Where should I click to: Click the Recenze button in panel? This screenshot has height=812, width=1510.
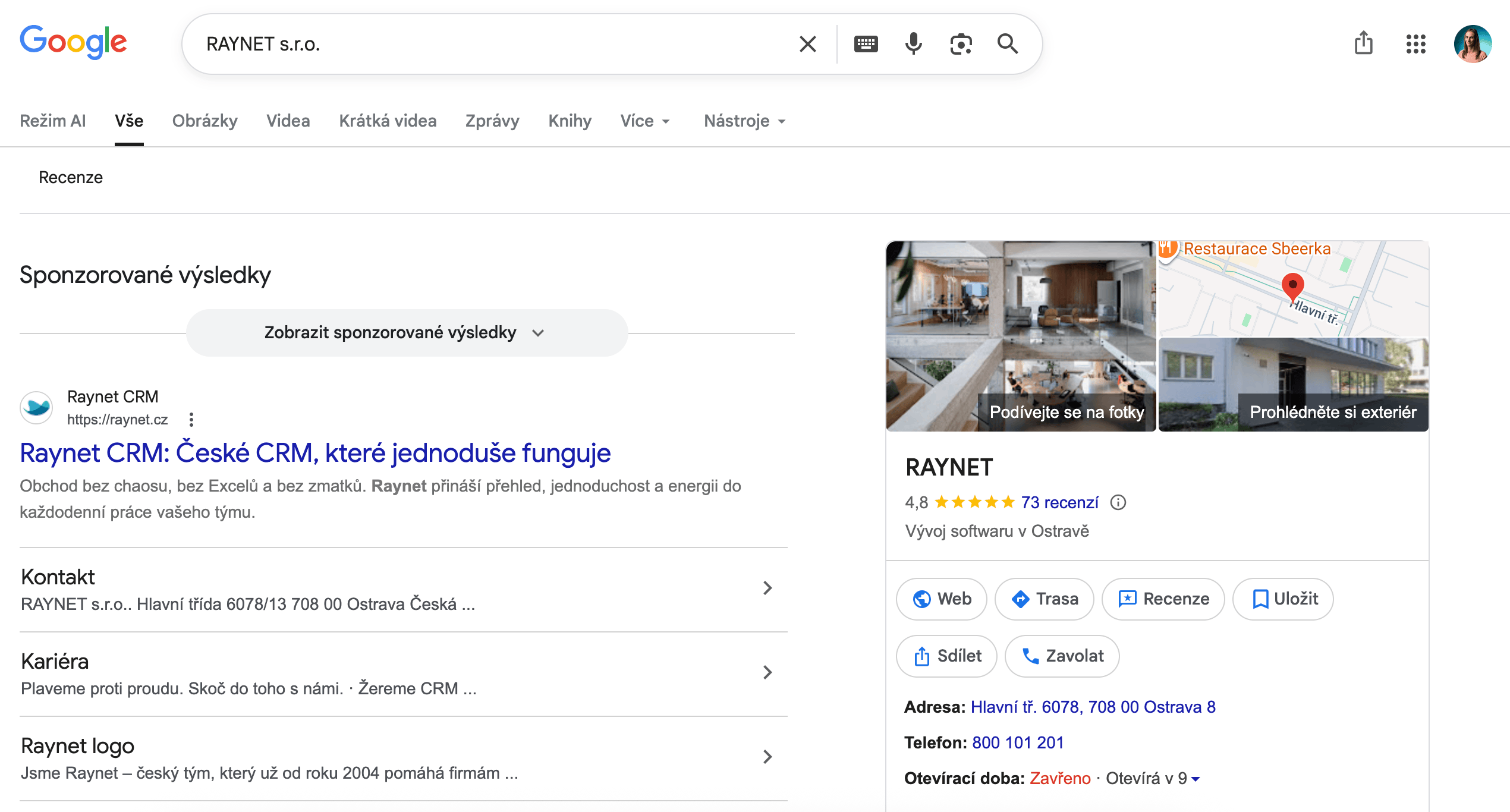click(1163, 599)
